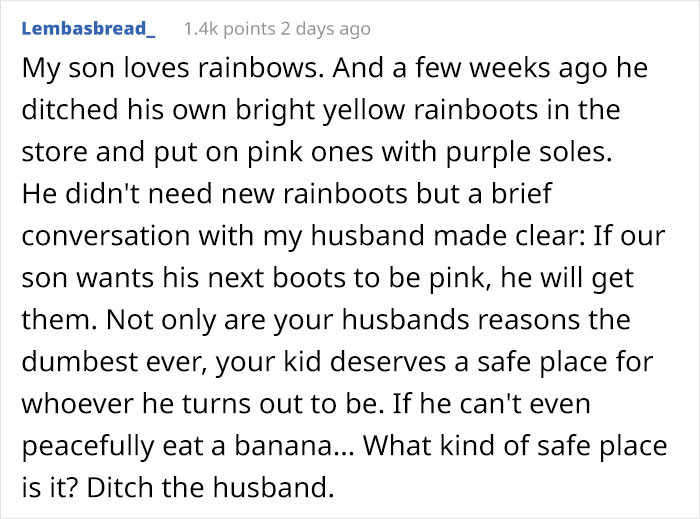Click the words 'dumbest ever' in the comment
The image size is (700, 519).
[x=113, y=361]
